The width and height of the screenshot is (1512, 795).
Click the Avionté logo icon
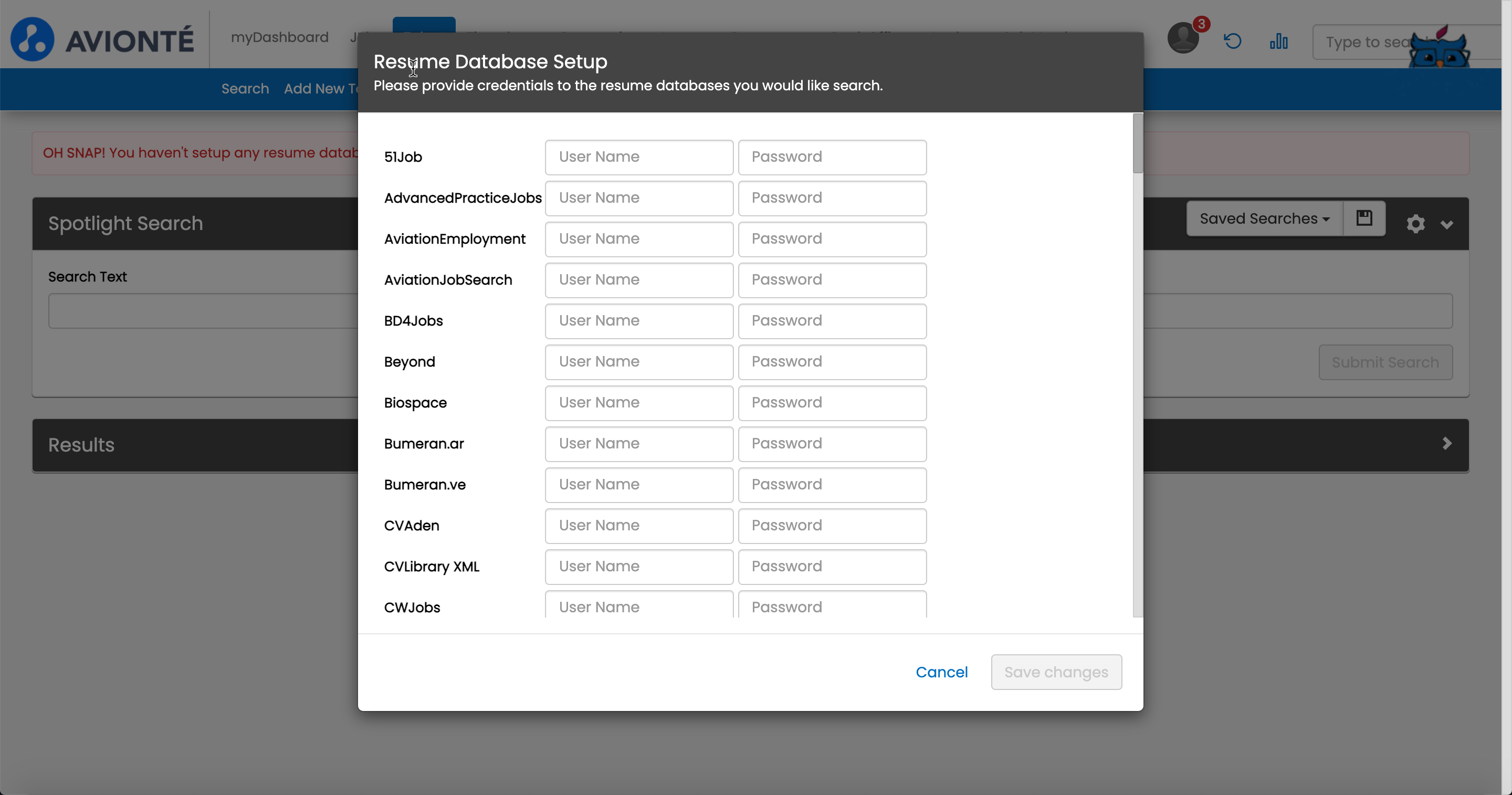coord(32,39)
